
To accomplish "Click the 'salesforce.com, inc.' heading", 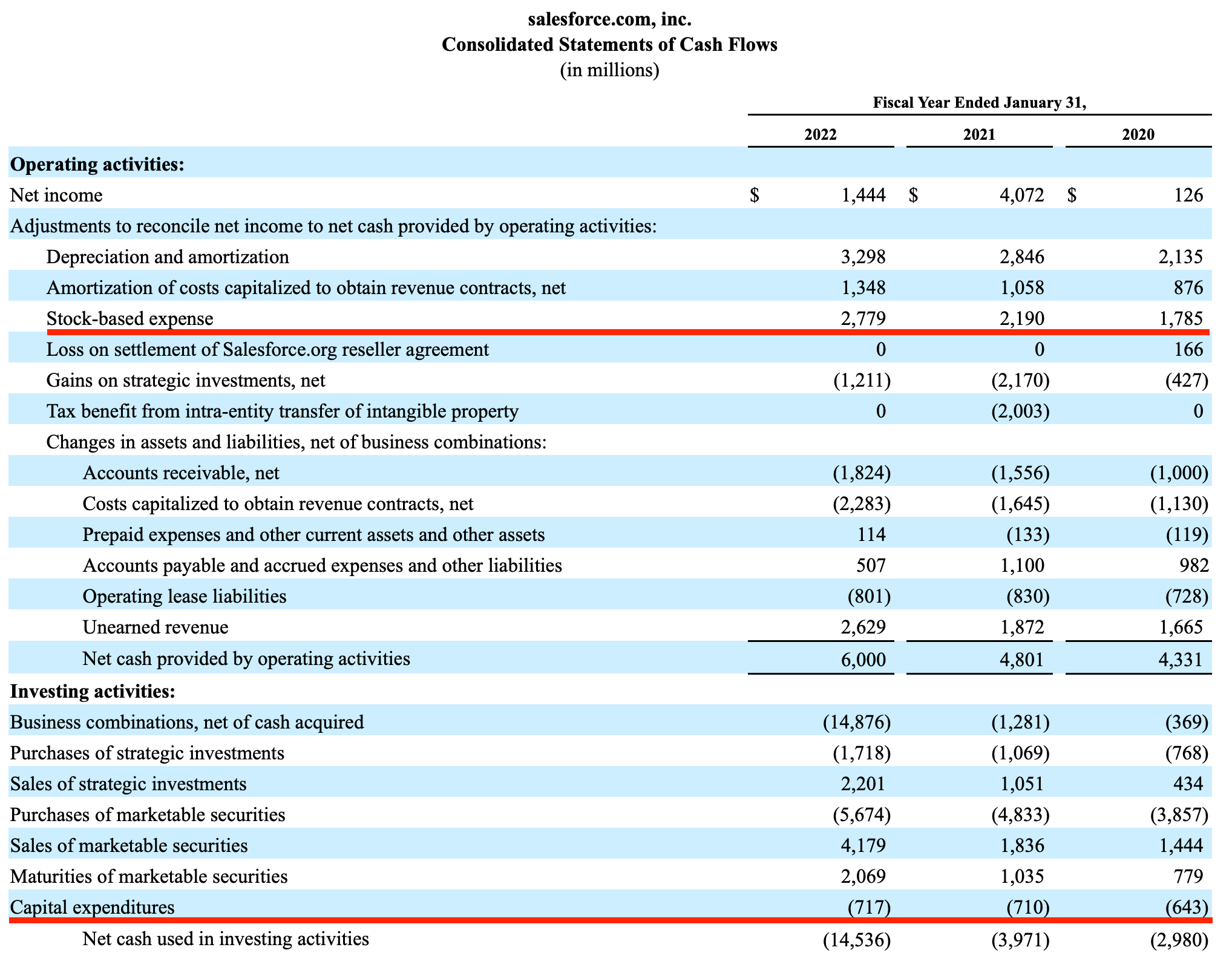I will (609, 19).
